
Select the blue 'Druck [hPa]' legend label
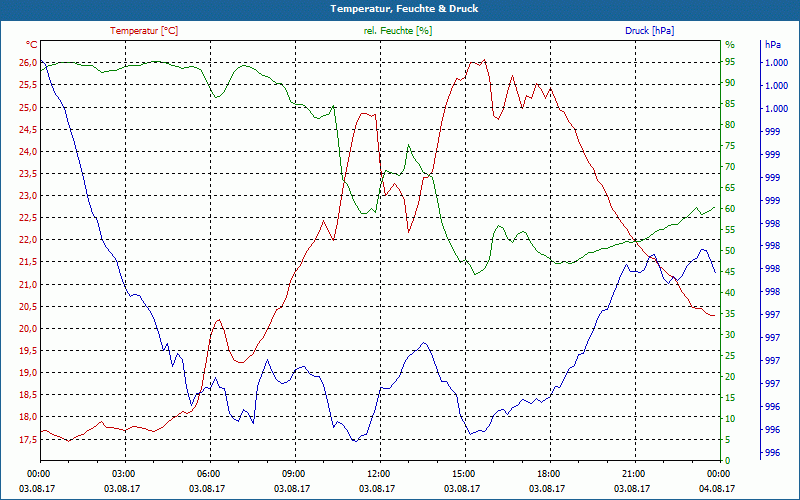649,31
